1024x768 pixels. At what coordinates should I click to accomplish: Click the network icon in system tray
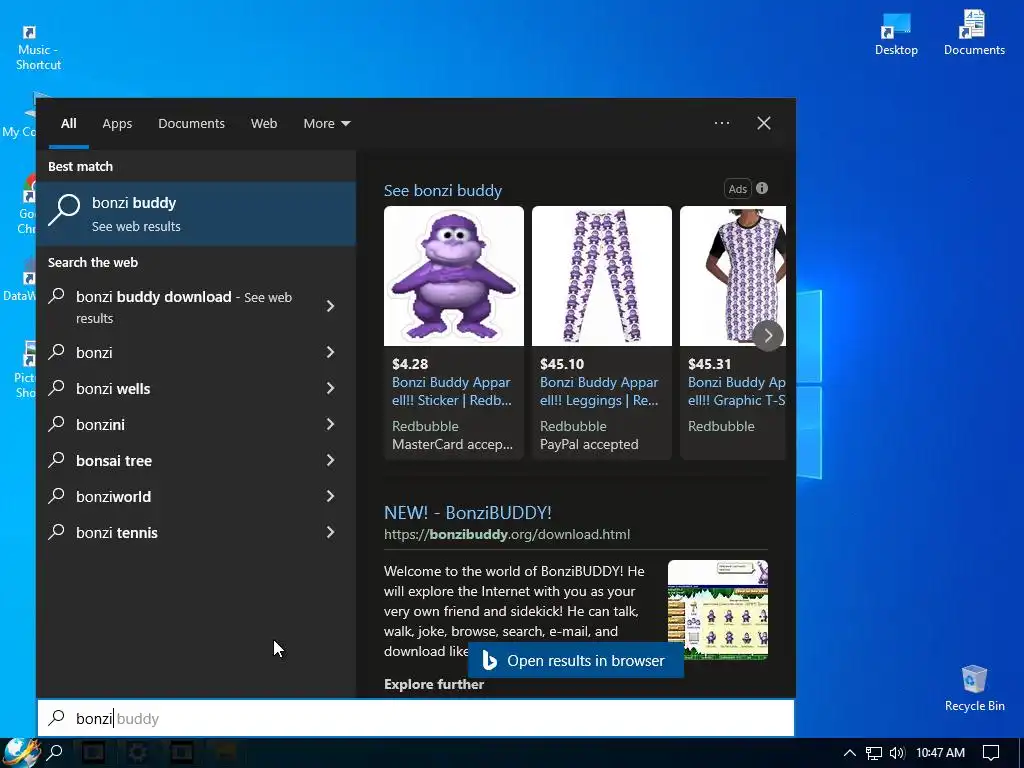point(873,753)
